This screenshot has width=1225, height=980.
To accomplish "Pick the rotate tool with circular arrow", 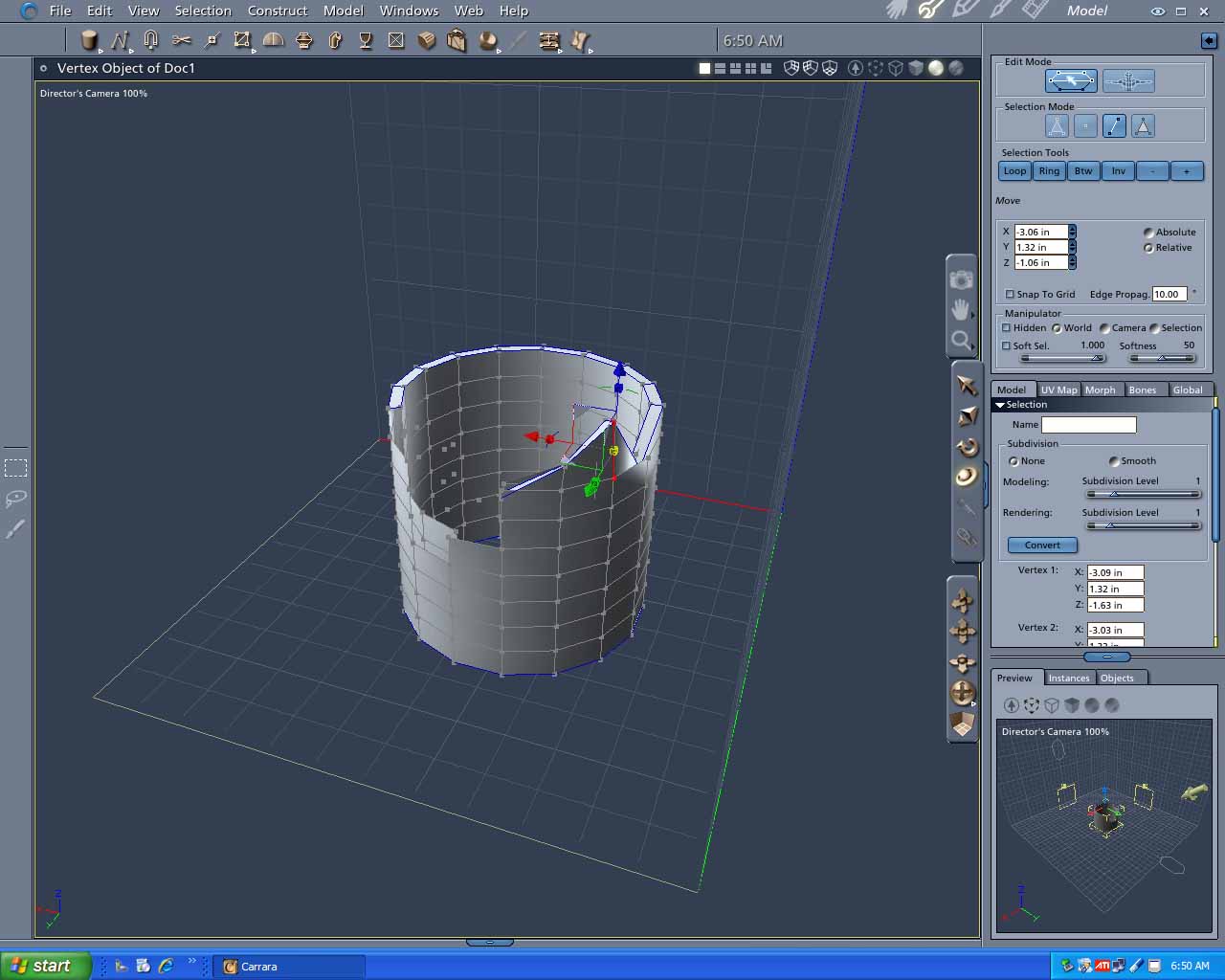I will tap(967, 446).
